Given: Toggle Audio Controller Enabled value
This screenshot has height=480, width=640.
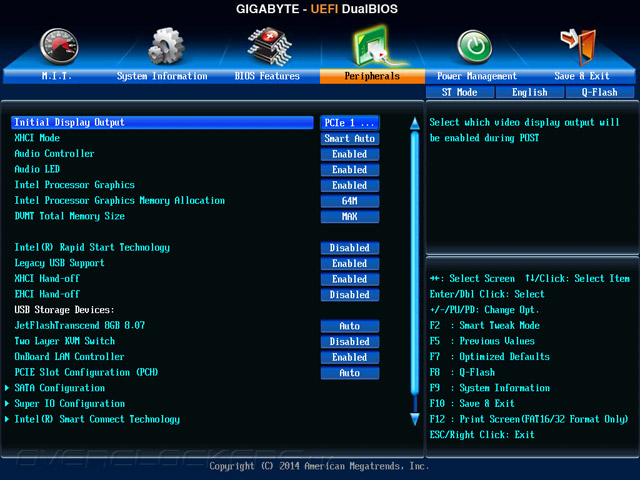Looking at the screenshot, I should point(350,154).
